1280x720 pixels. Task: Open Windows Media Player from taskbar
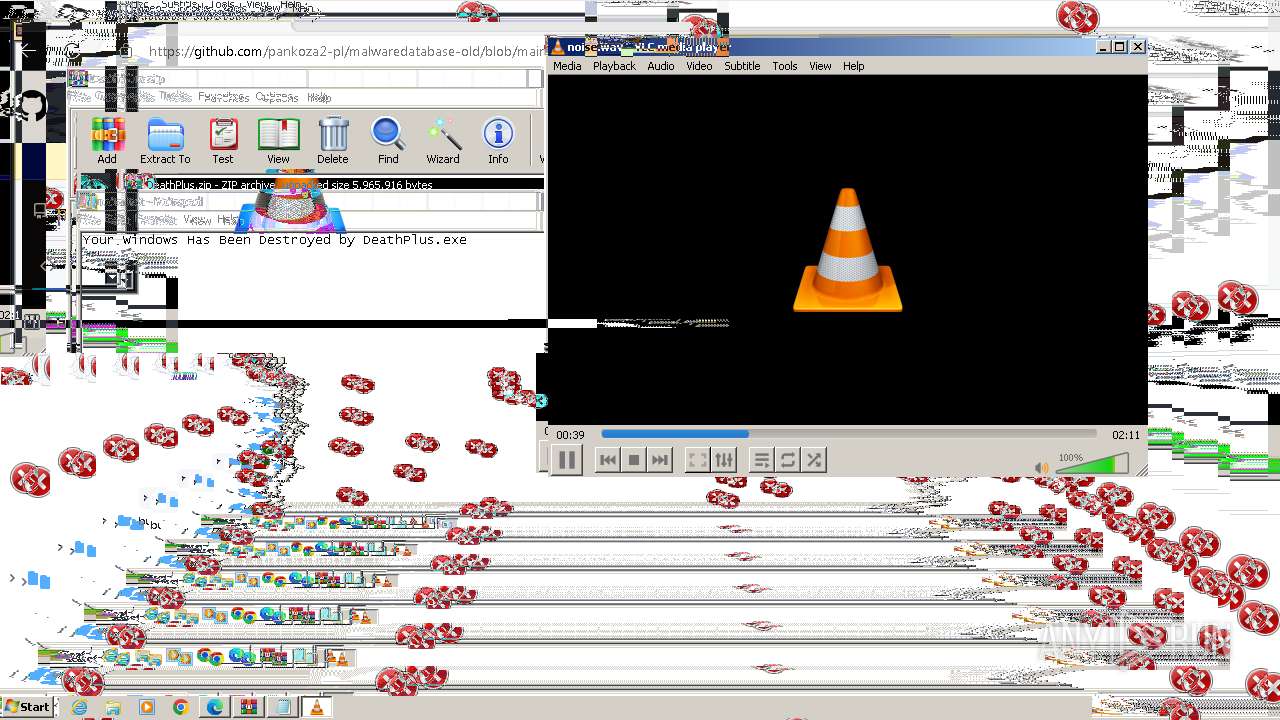coord(147,707)
